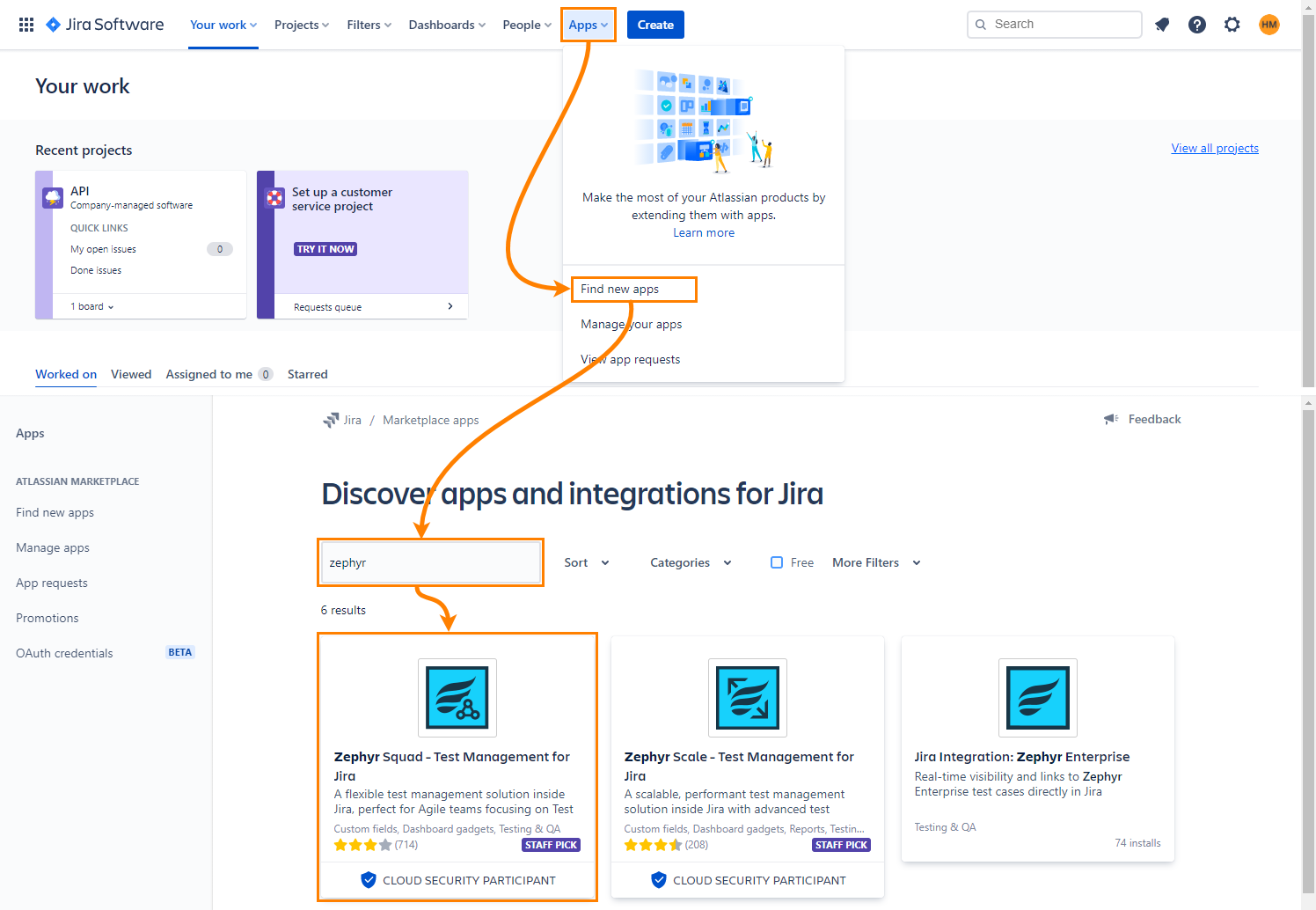The image size is (1316, 910).
Task: Click the Cloud Security Participant shield badge
Action: [368, 880]
